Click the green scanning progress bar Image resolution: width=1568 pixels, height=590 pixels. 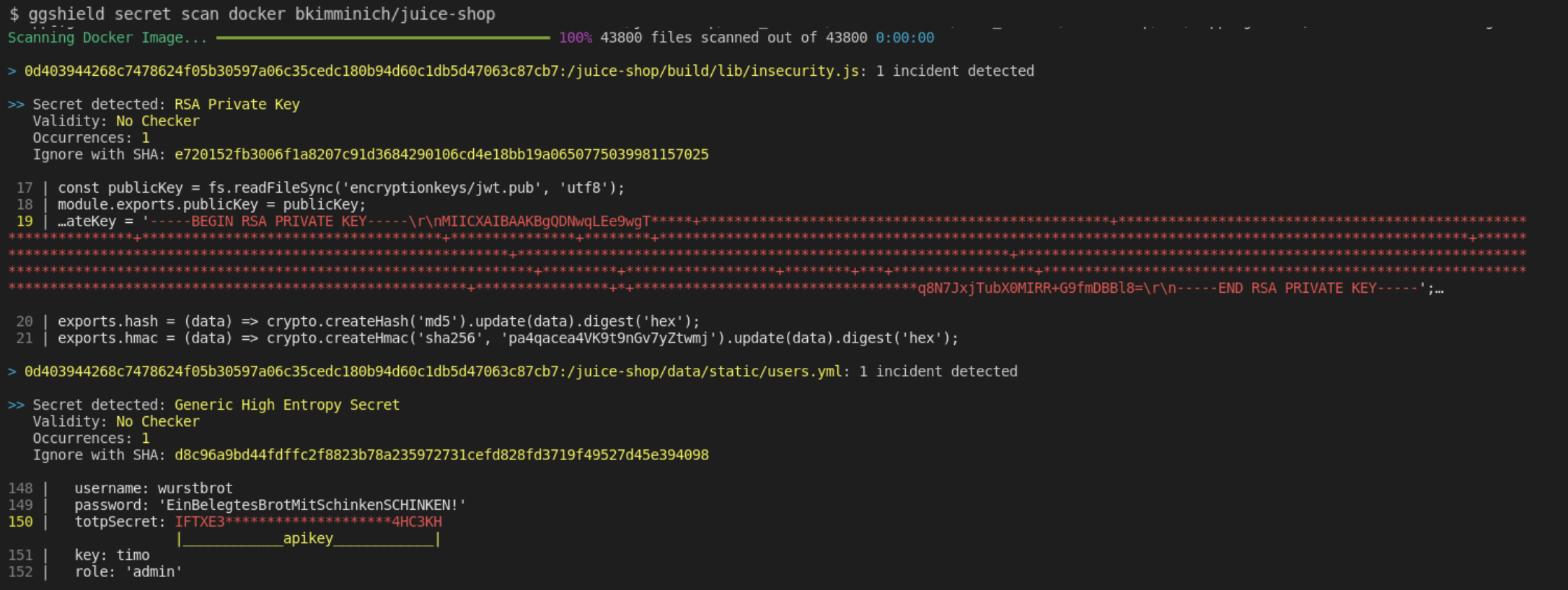383,38
